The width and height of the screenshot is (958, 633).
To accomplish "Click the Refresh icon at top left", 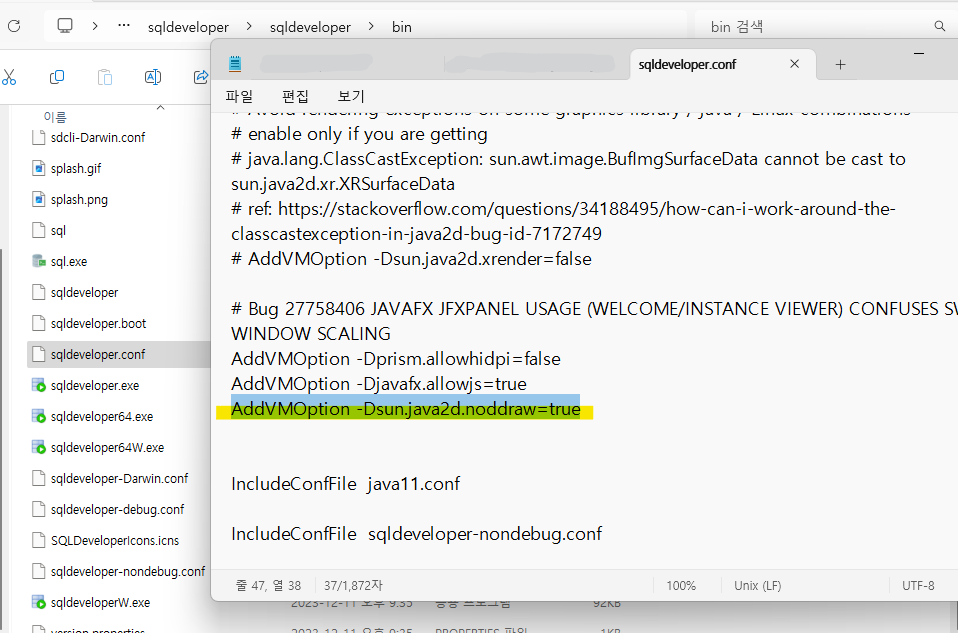I will tap(12, 26).
